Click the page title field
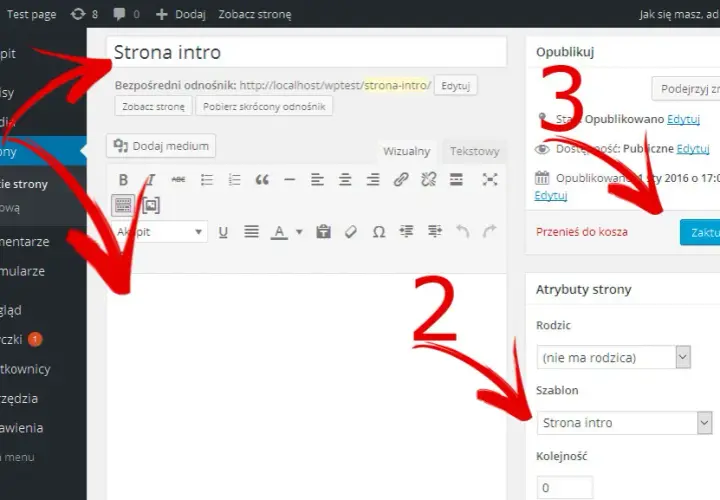This screenshot has width=720, height=500. [307, 52]
